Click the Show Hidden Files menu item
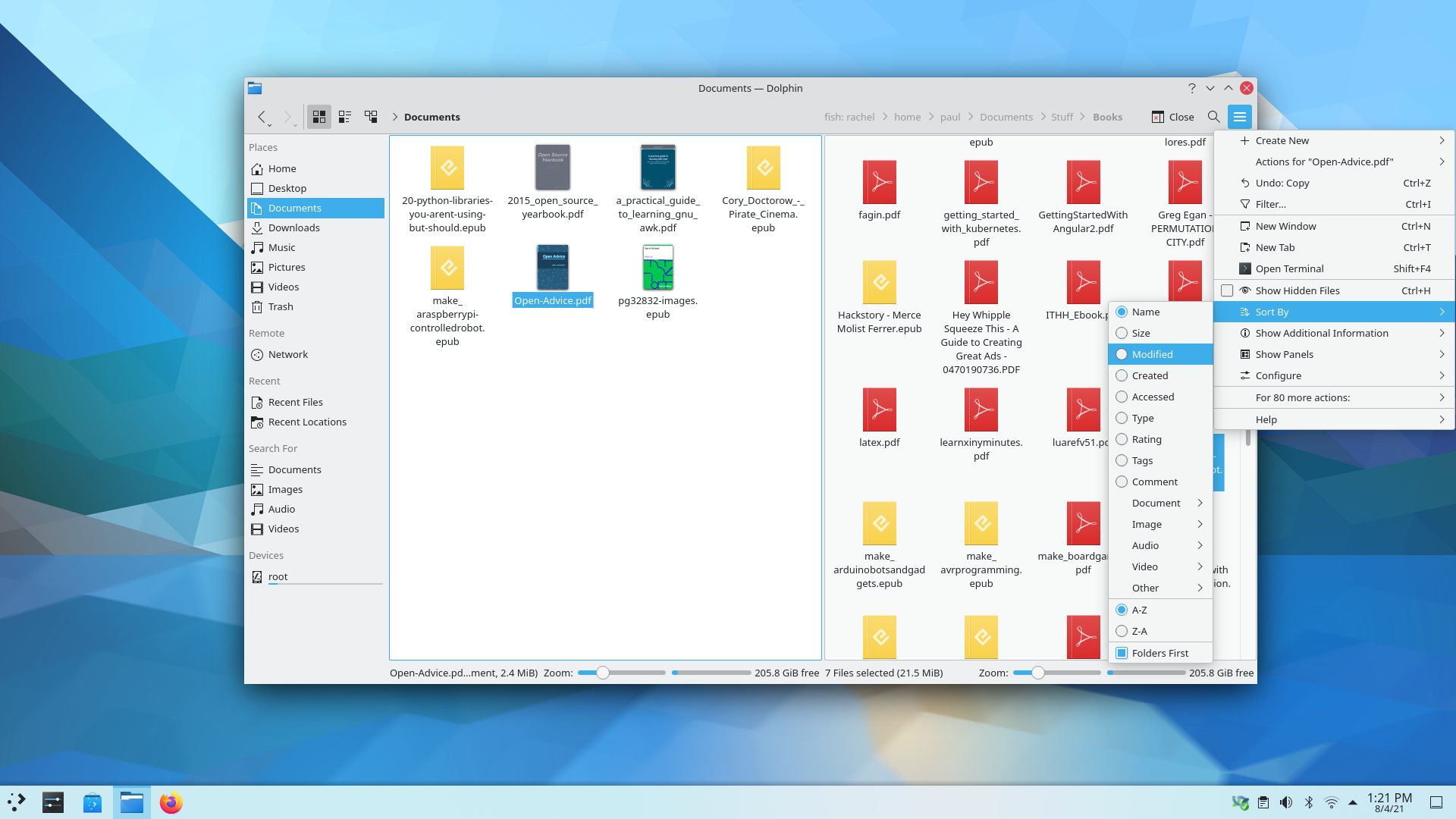Screen dimensions: 1456x819 coord(1297,290)
